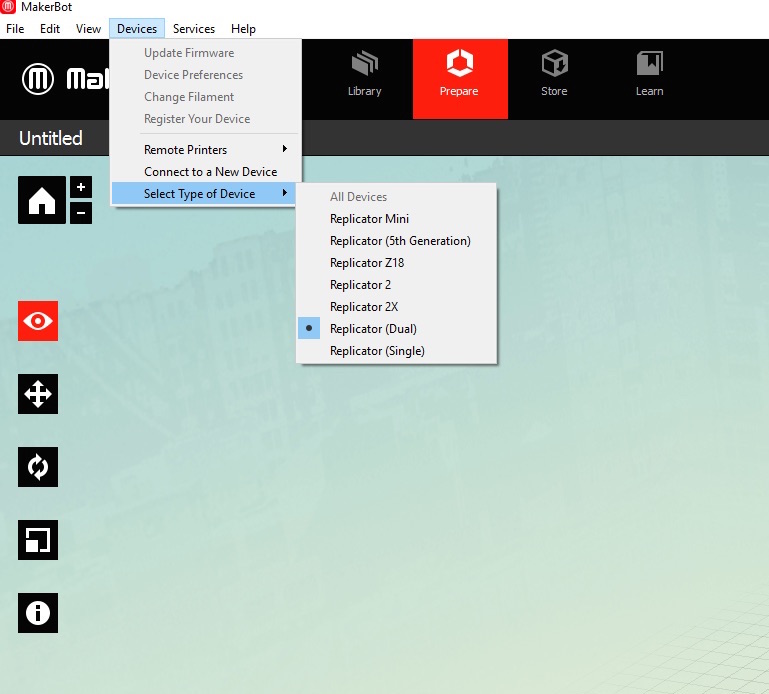This screenshot has width=769, height=694.
Task: Select Replicator (5th Generation) device type
Action: 397,241
